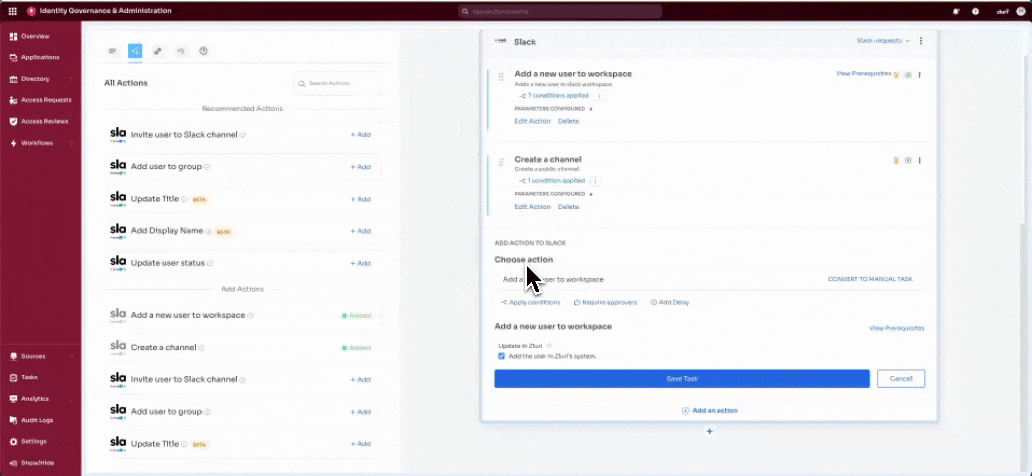Click Add Delay
Image resolution: width=1032 pixels, height=476 pixels.
(670, 302)
